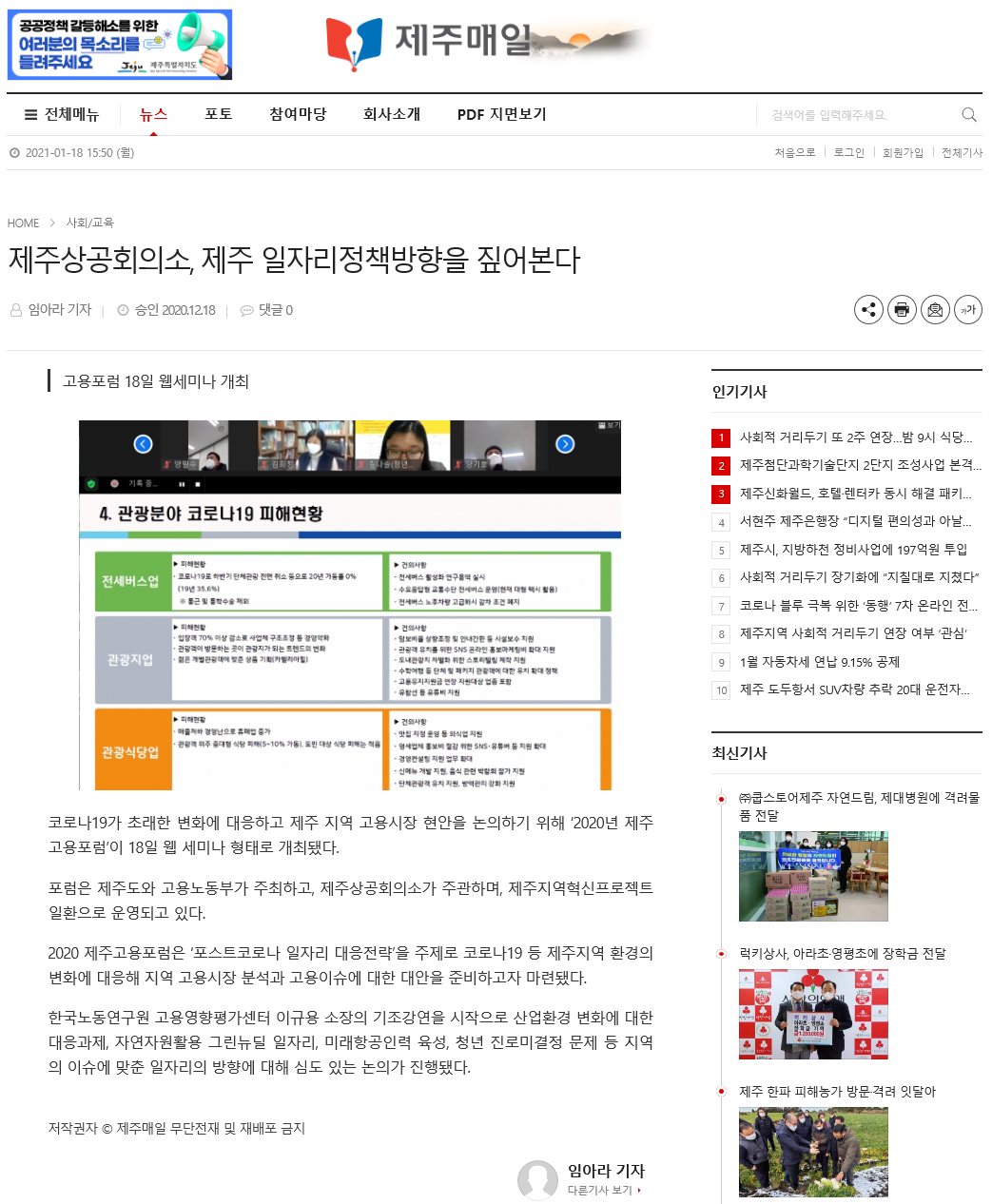Click the reporter avatar icon at article bottom
Screen dimensions: 992x1204
[x=537, y=1179]
